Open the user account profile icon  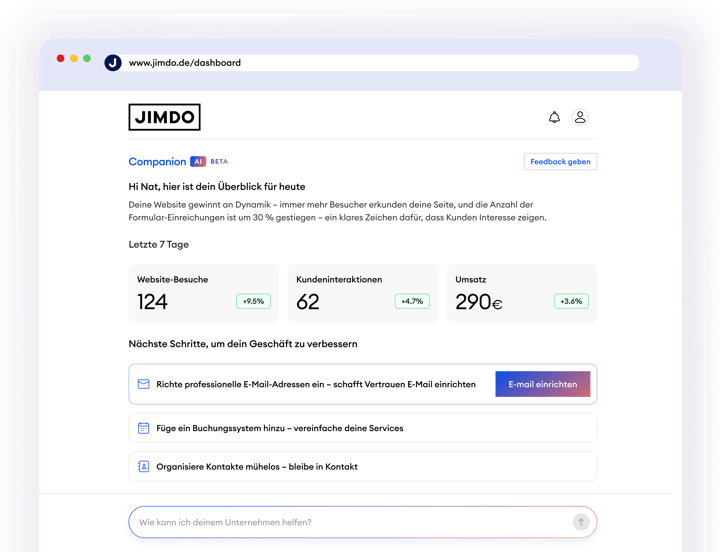[x=580, y=118]
